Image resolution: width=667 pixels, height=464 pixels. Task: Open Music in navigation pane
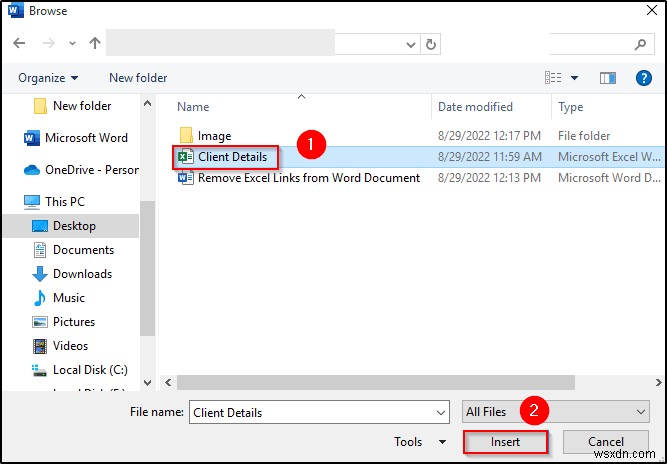click(59, 298)
